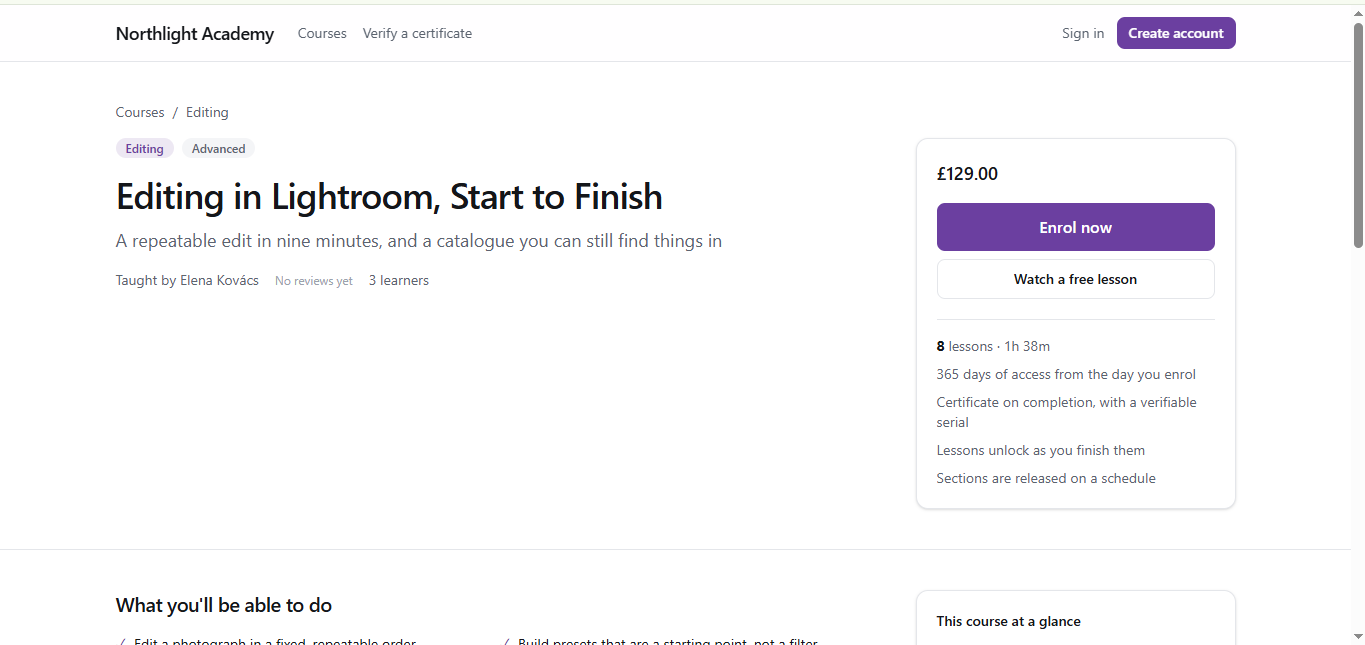The width and height of the screenshot is (1365, 645).
Task: Go to Verify a certificate page
Action: (x=417, y=34)
